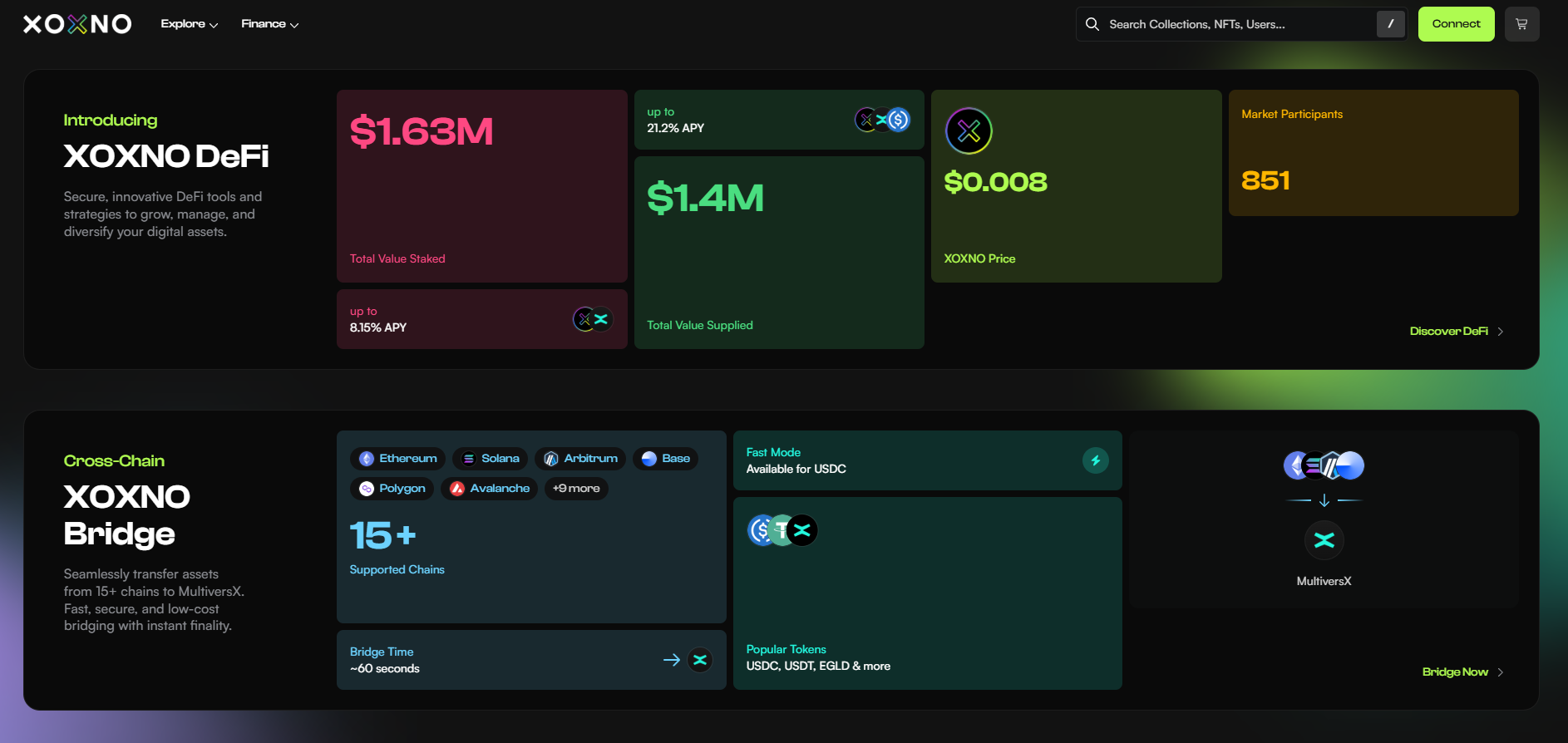Click the MultiversX destination chain icon

pyautogui.click(x=1324, y=540)
